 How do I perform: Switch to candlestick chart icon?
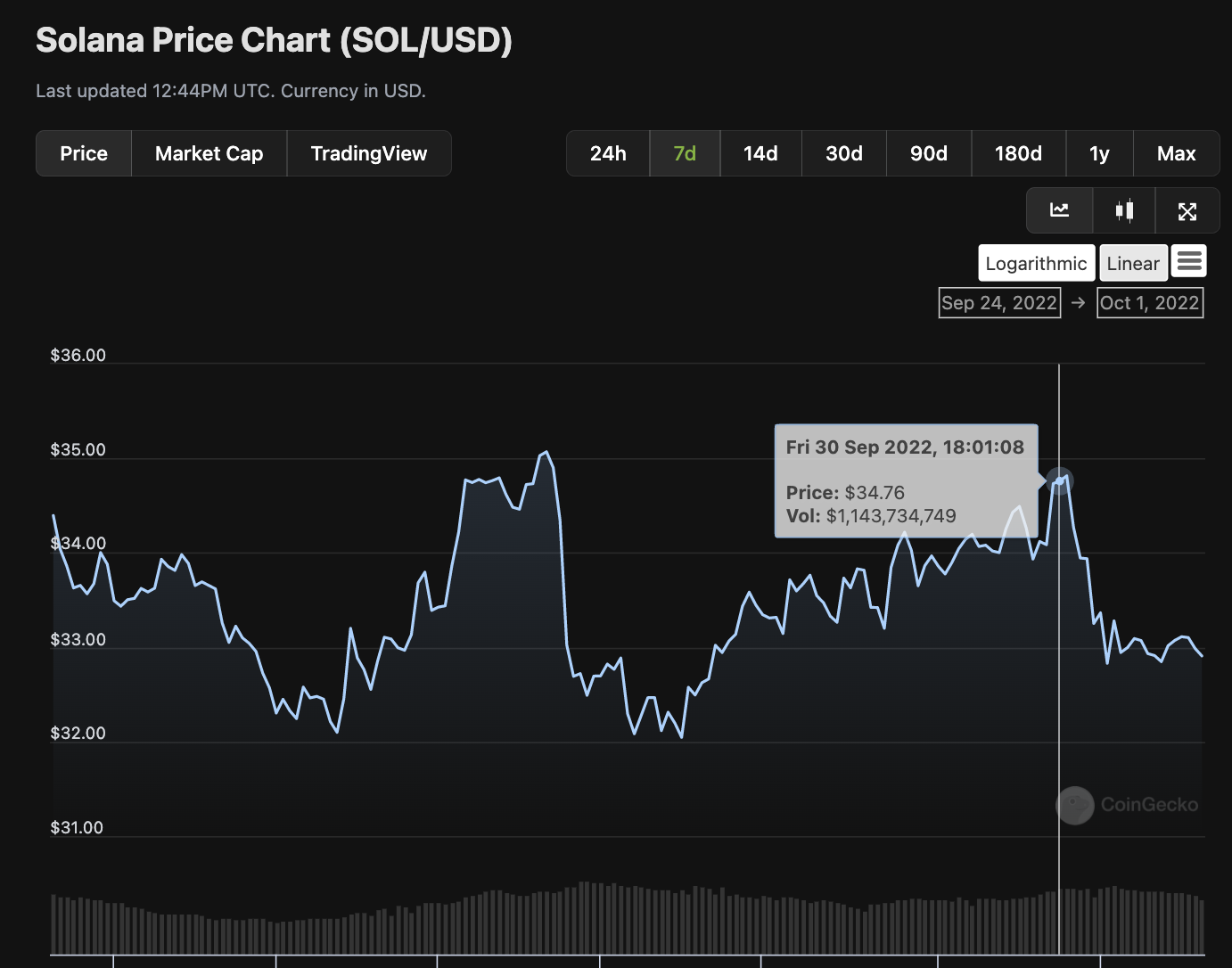tap(1124, 210)
